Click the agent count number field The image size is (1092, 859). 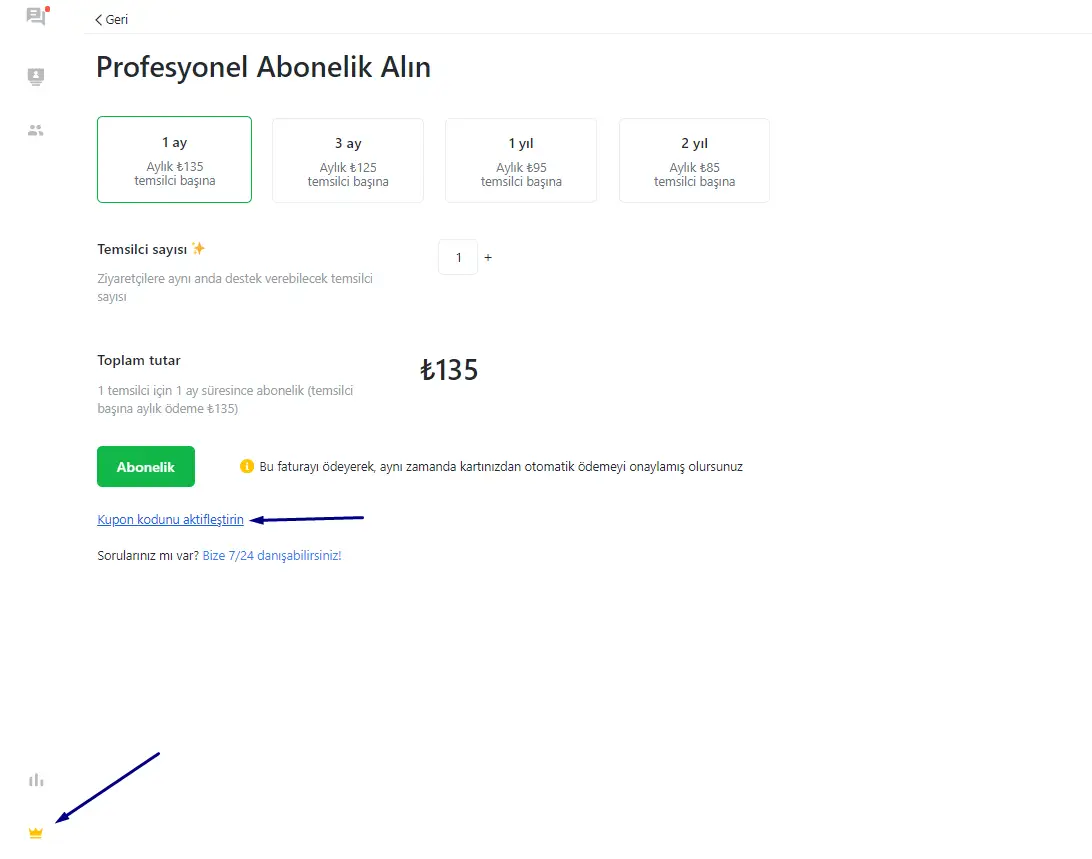click(458, 258)
